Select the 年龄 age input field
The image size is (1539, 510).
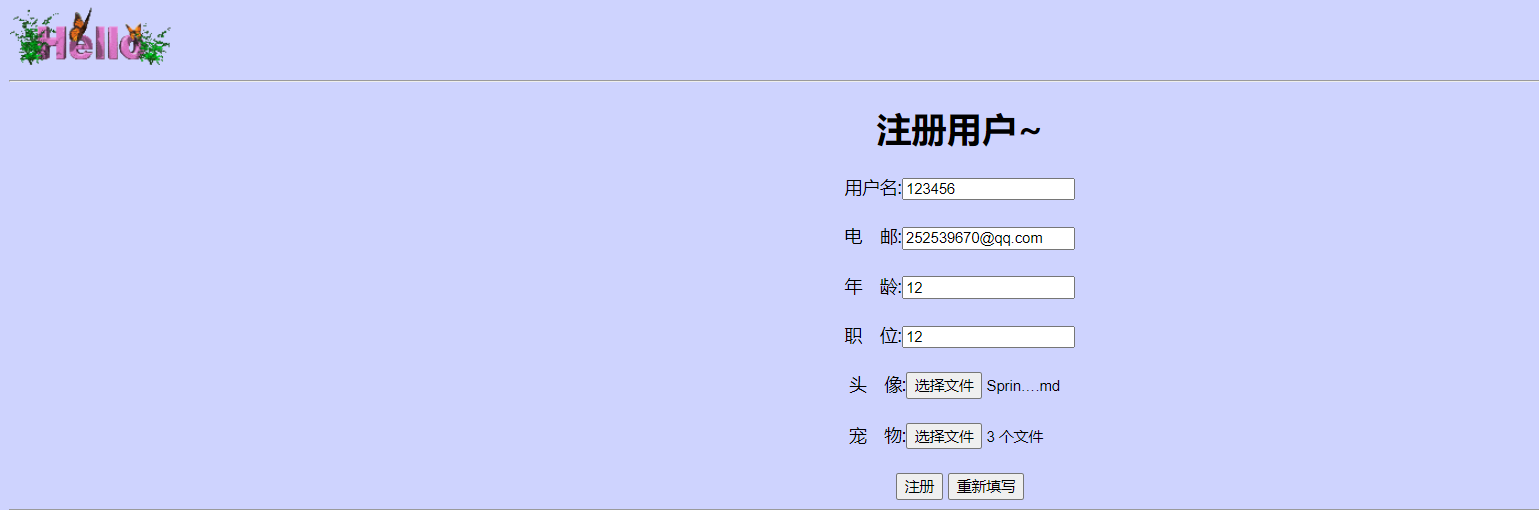(988, 288)
